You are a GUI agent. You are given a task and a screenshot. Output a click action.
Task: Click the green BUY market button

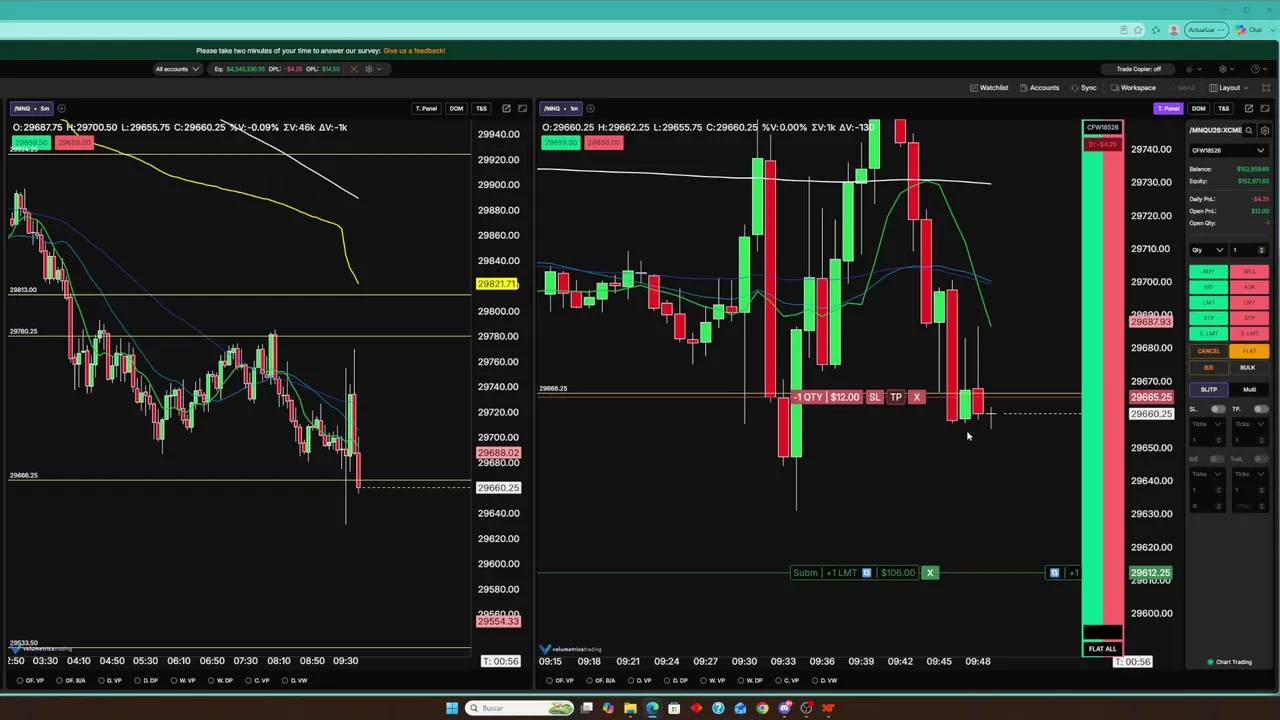pos(1208,272)
